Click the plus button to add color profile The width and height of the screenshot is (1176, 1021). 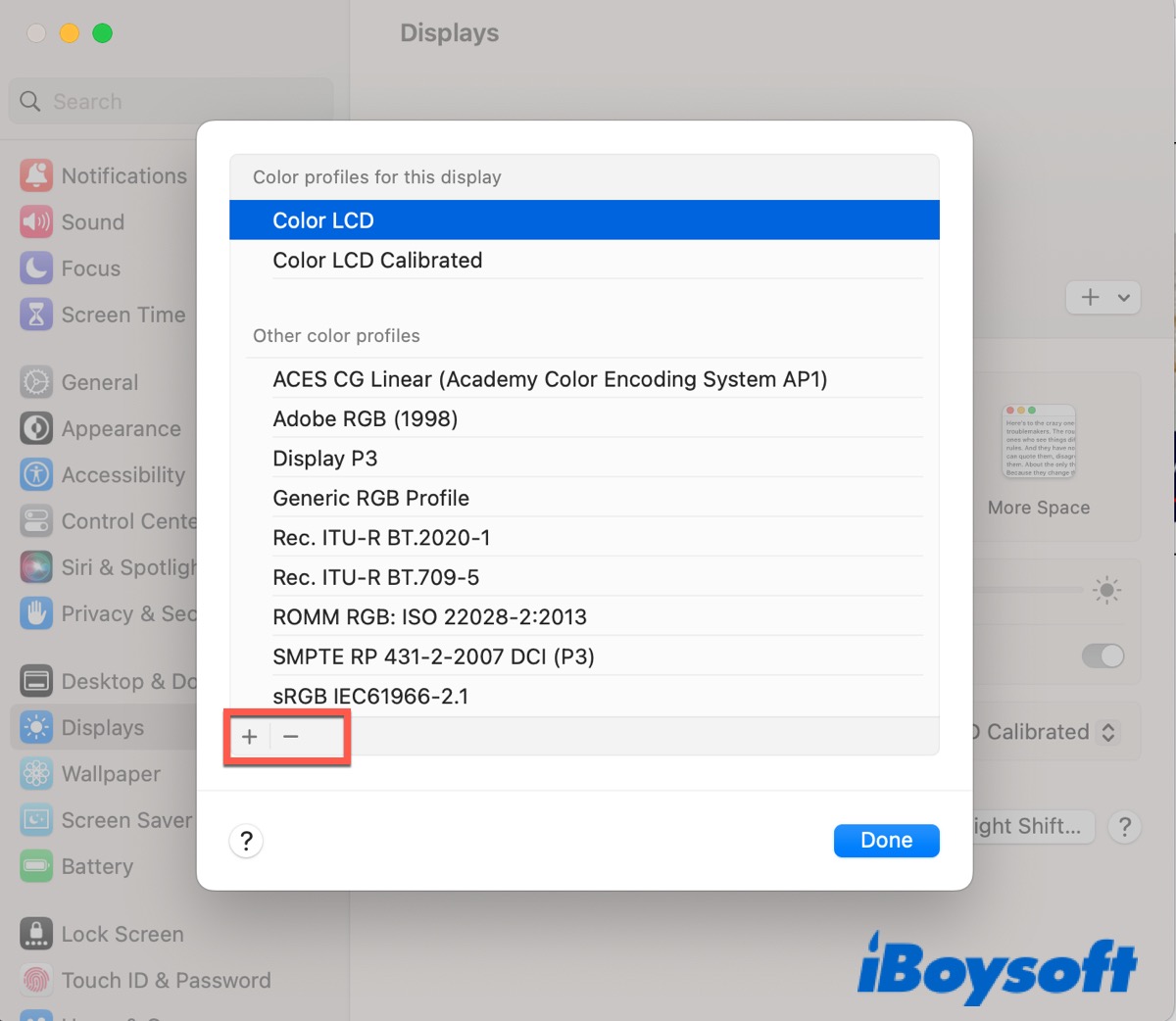point(250,737)
